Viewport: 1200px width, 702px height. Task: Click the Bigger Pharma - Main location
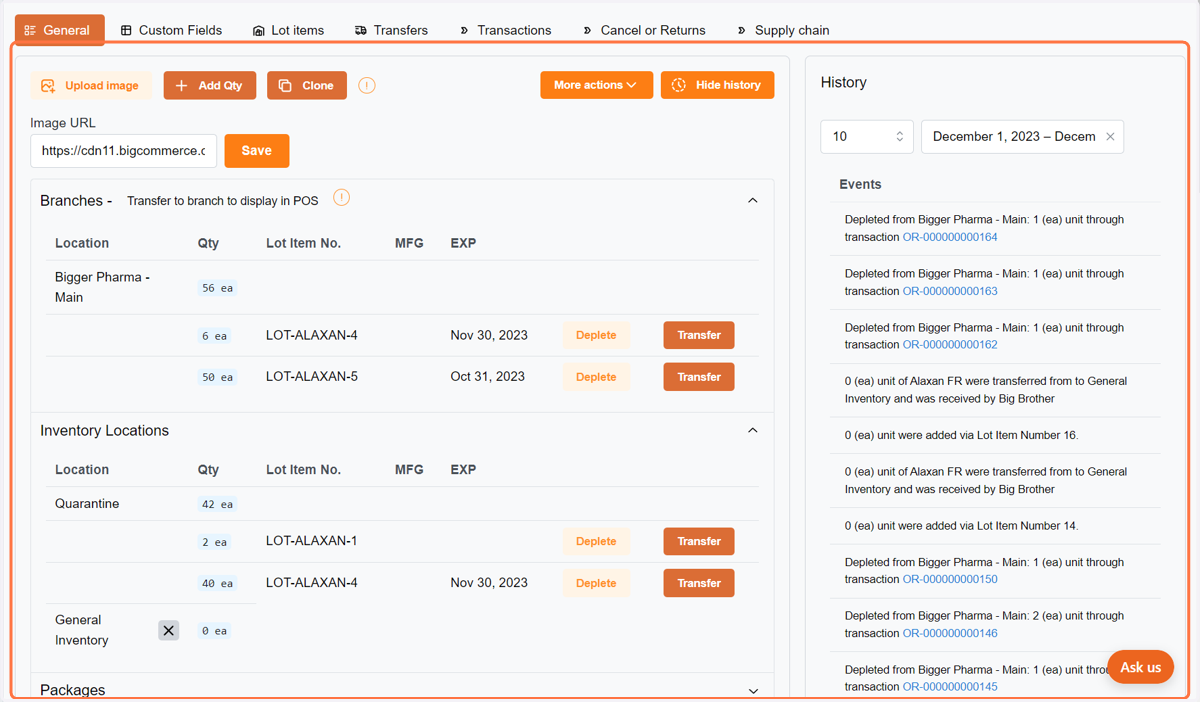(x=102, y=287)
